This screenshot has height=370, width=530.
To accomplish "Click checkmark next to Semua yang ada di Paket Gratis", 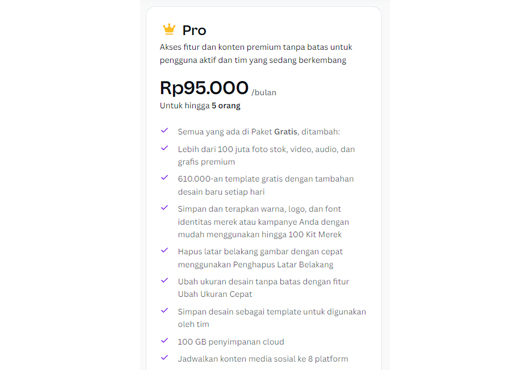I will click(x=165, y=130).
